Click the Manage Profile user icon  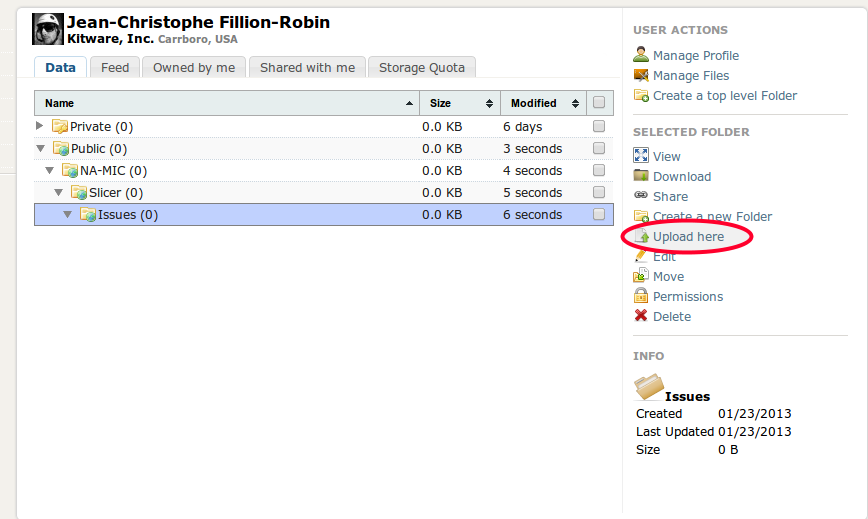pyautogui.click(x=641, y=55)
